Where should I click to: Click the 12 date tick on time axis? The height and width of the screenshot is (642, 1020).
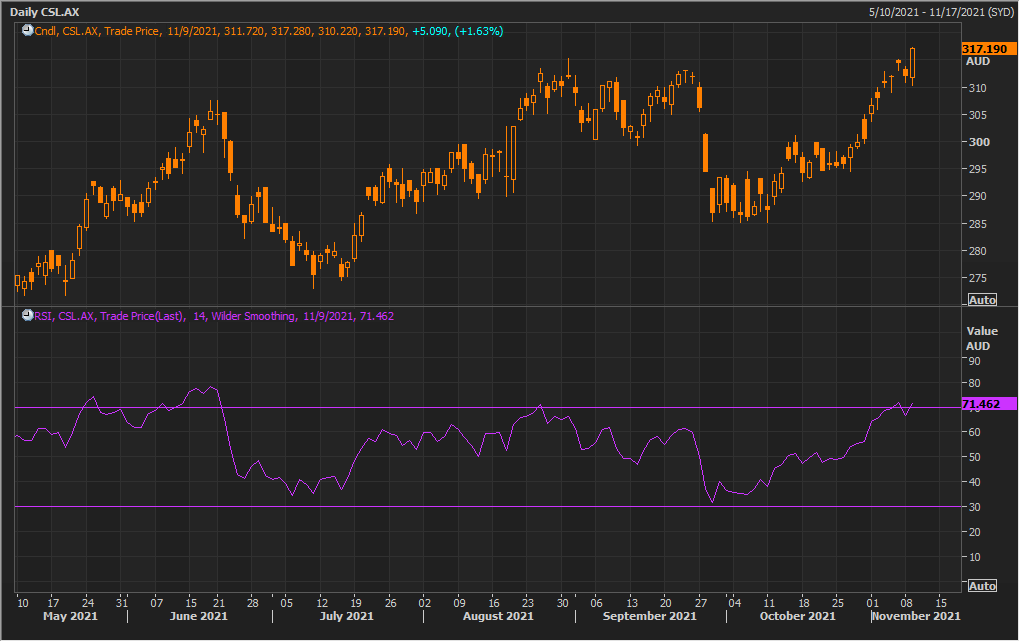pos(322,603)
